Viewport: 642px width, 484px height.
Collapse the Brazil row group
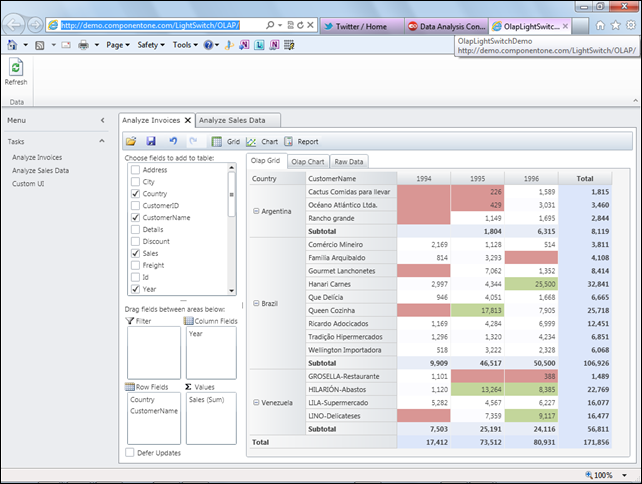pos(256,303)
